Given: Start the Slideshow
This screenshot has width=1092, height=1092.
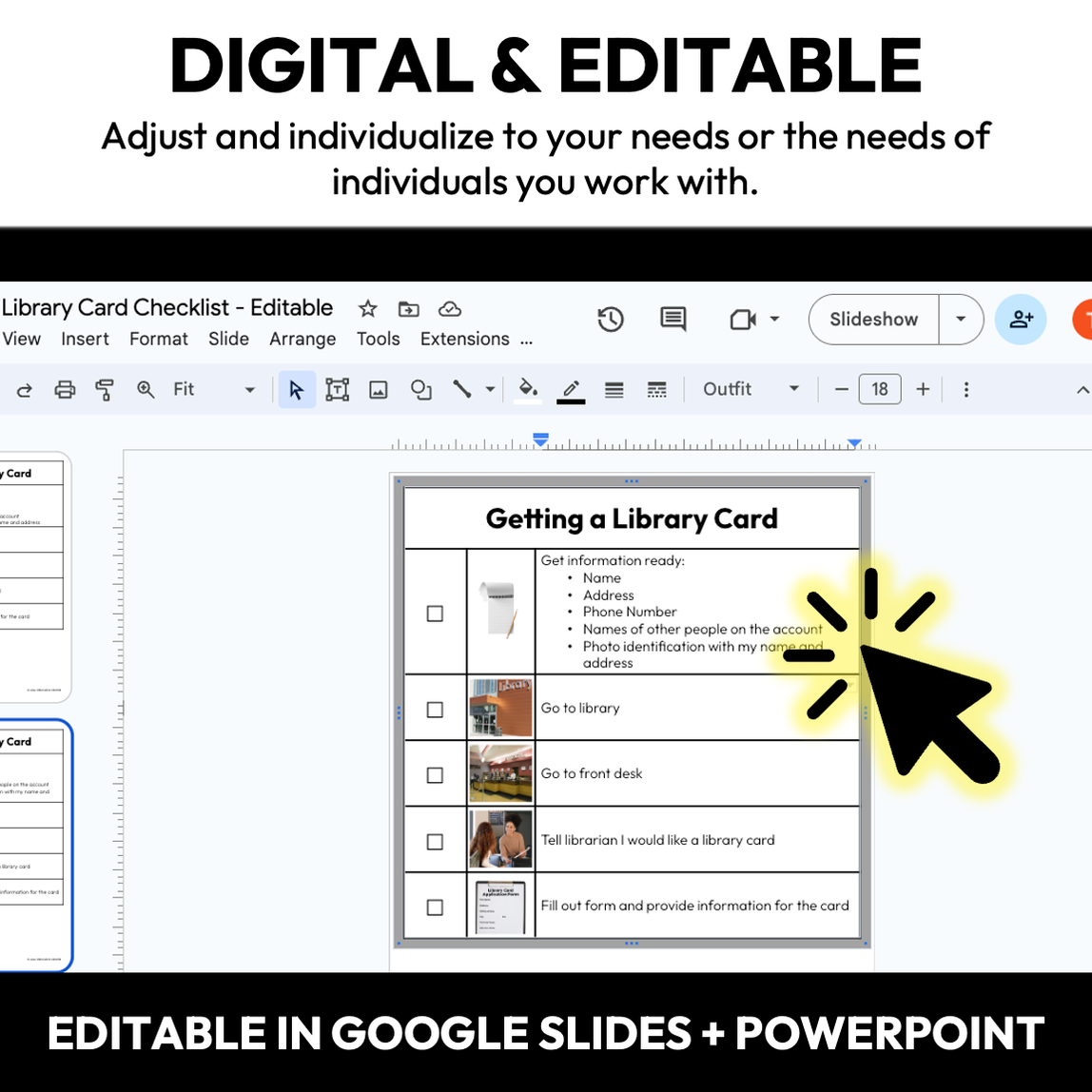Looking at the screenshot, I should click(873, 320).
